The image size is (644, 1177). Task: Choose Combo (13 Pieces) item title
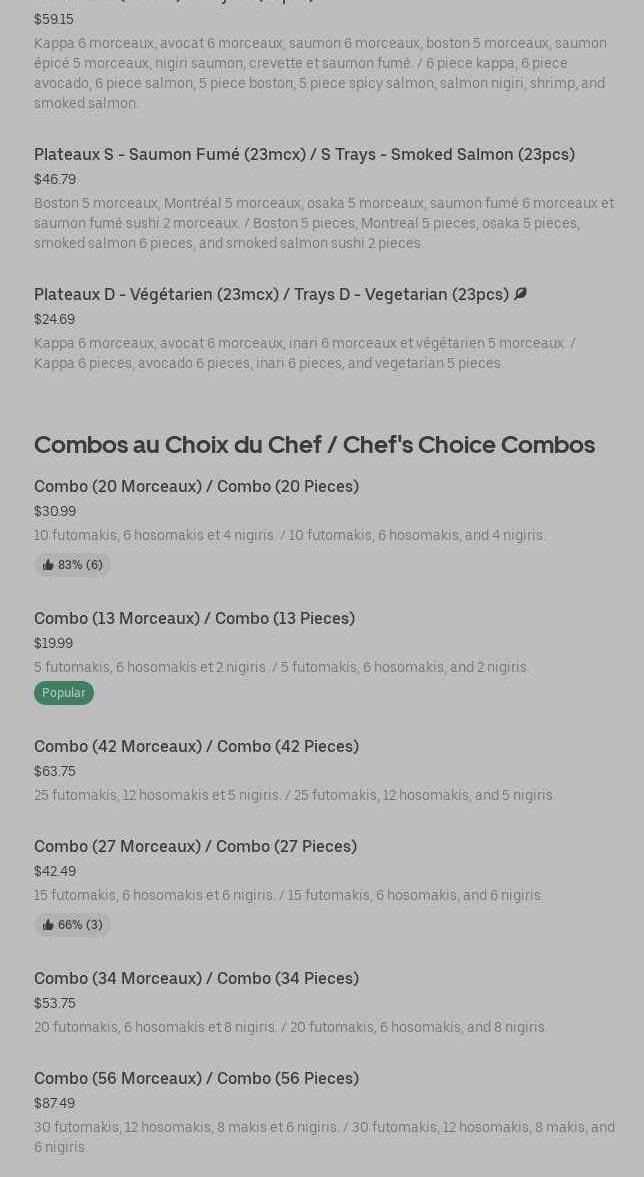[x=194, y=618]
